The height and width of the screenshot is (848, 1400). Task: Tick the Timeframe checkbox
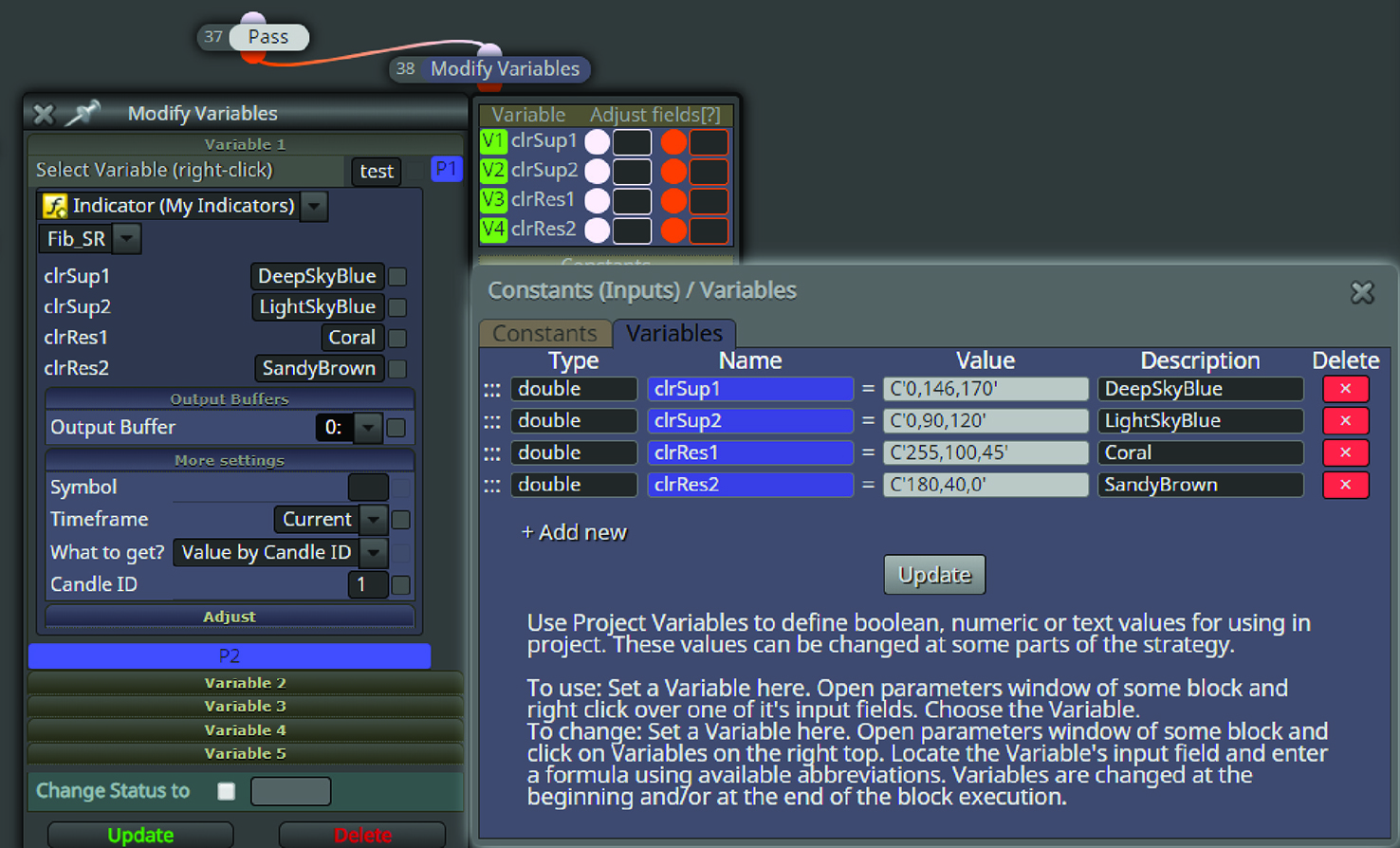[401, 520]
